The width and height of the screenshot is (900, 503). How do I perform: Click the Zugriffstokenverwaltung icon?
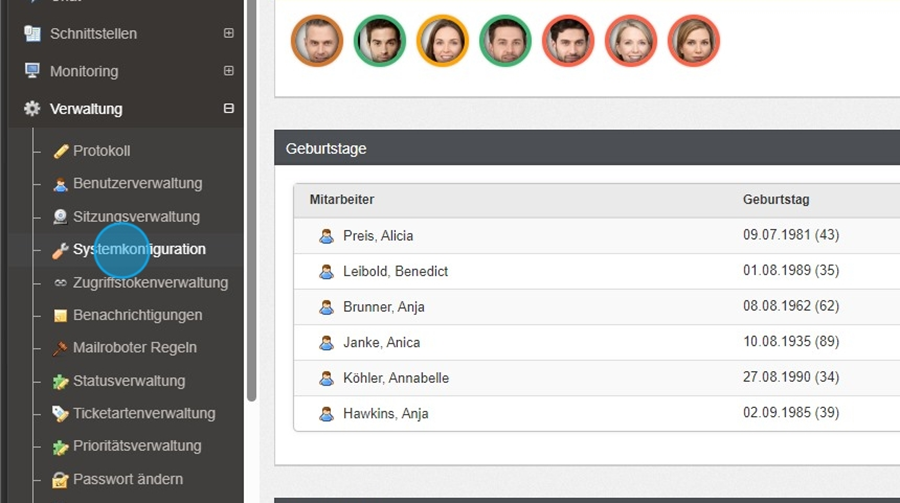(x=60, y=283)
